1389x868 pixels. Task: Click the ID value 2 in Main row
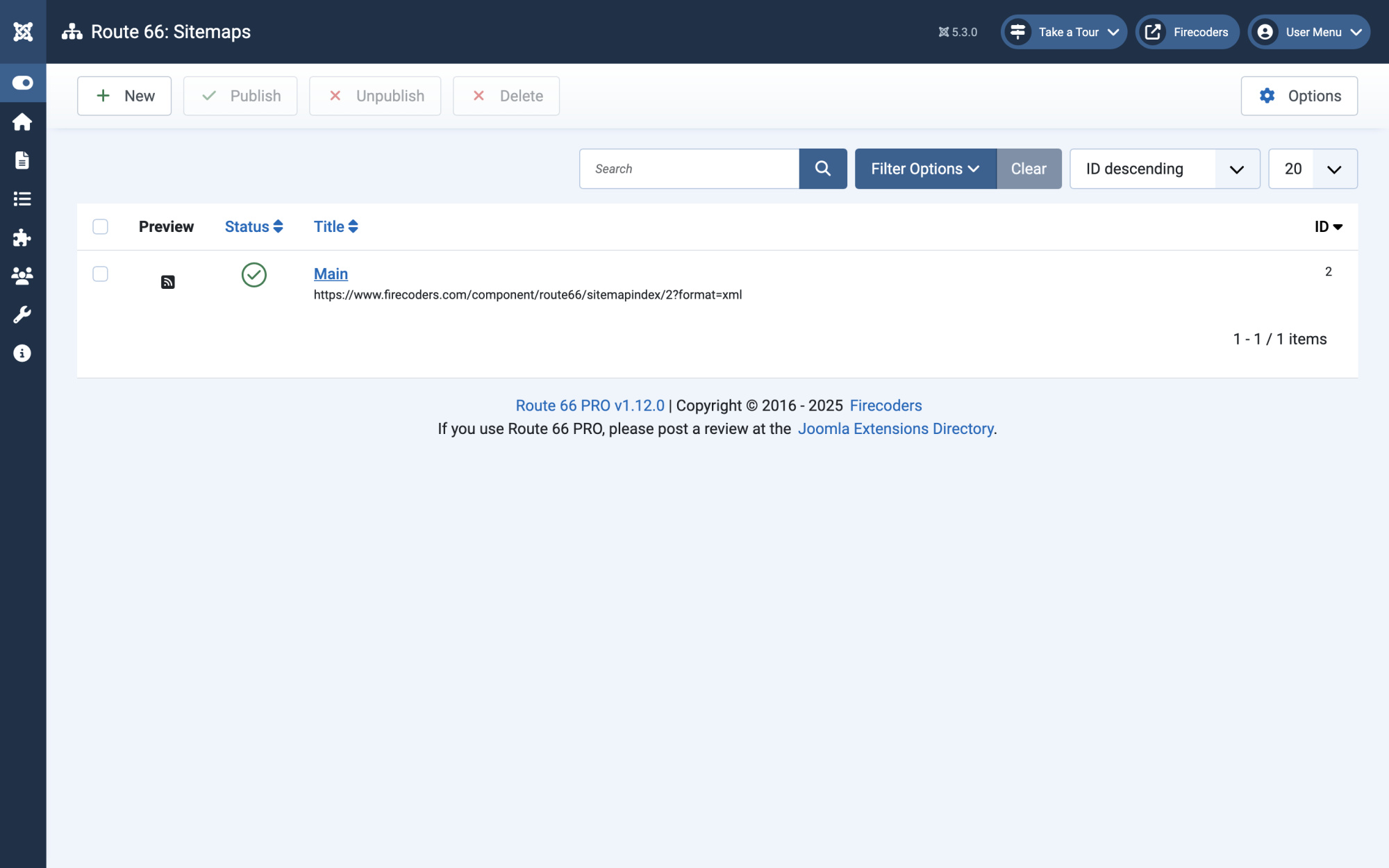(1329, 272)
